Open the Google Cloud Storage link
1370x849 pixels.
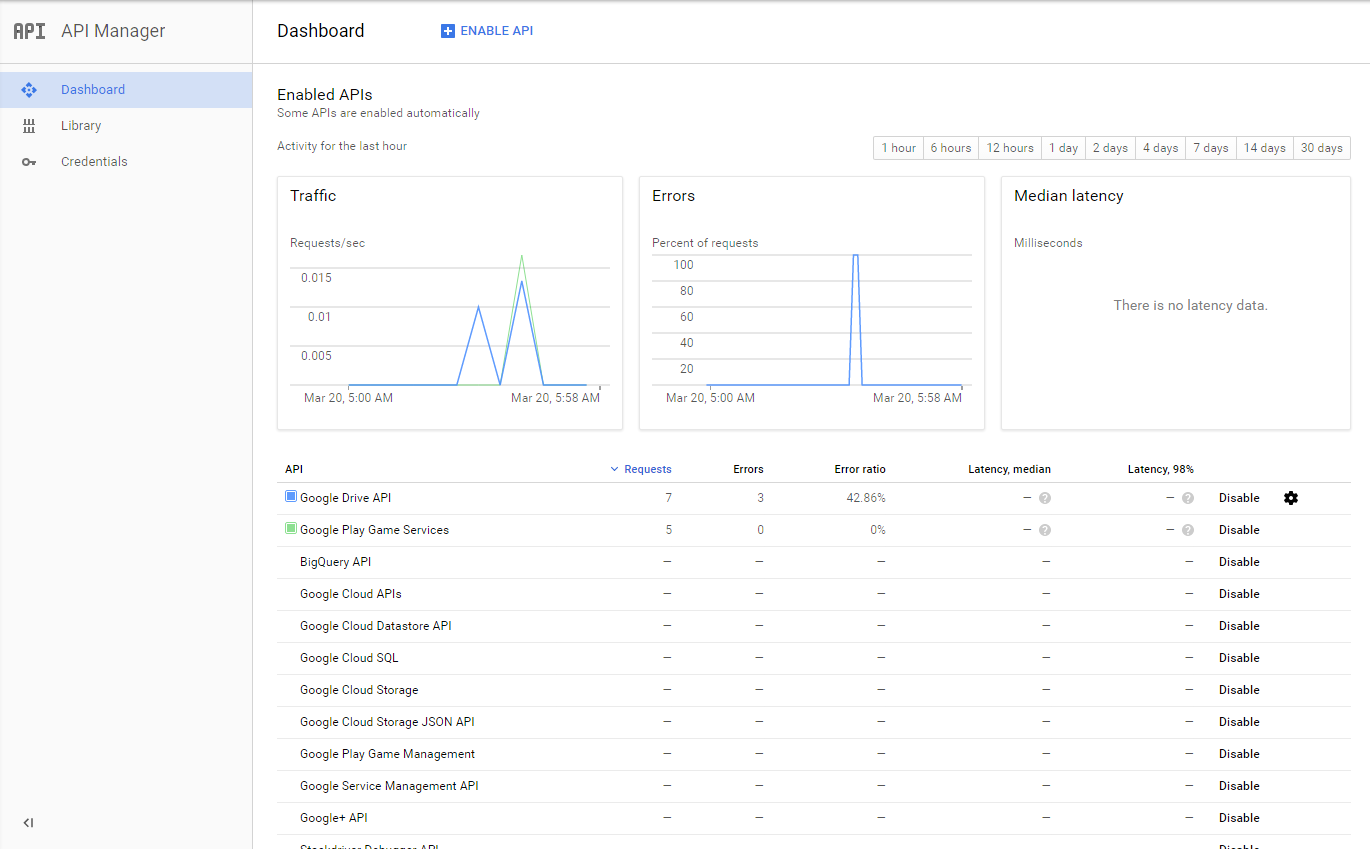(x=359, y=690)
